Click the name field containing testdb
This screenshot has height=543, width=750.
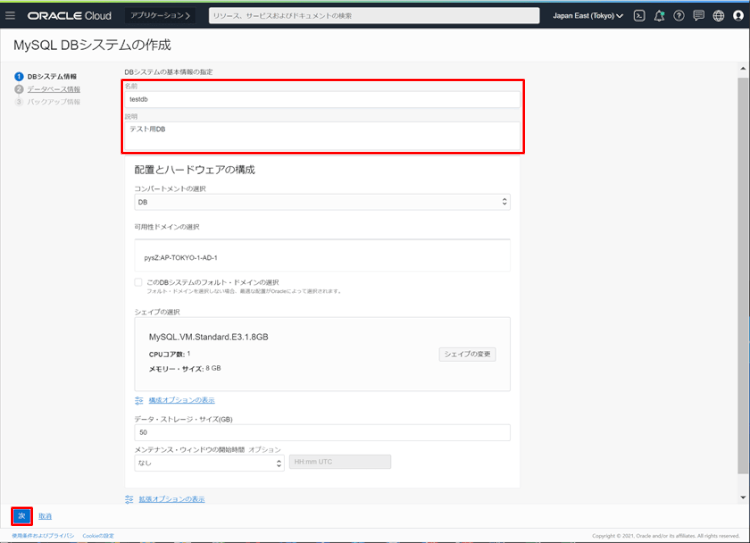coord(322,99)
